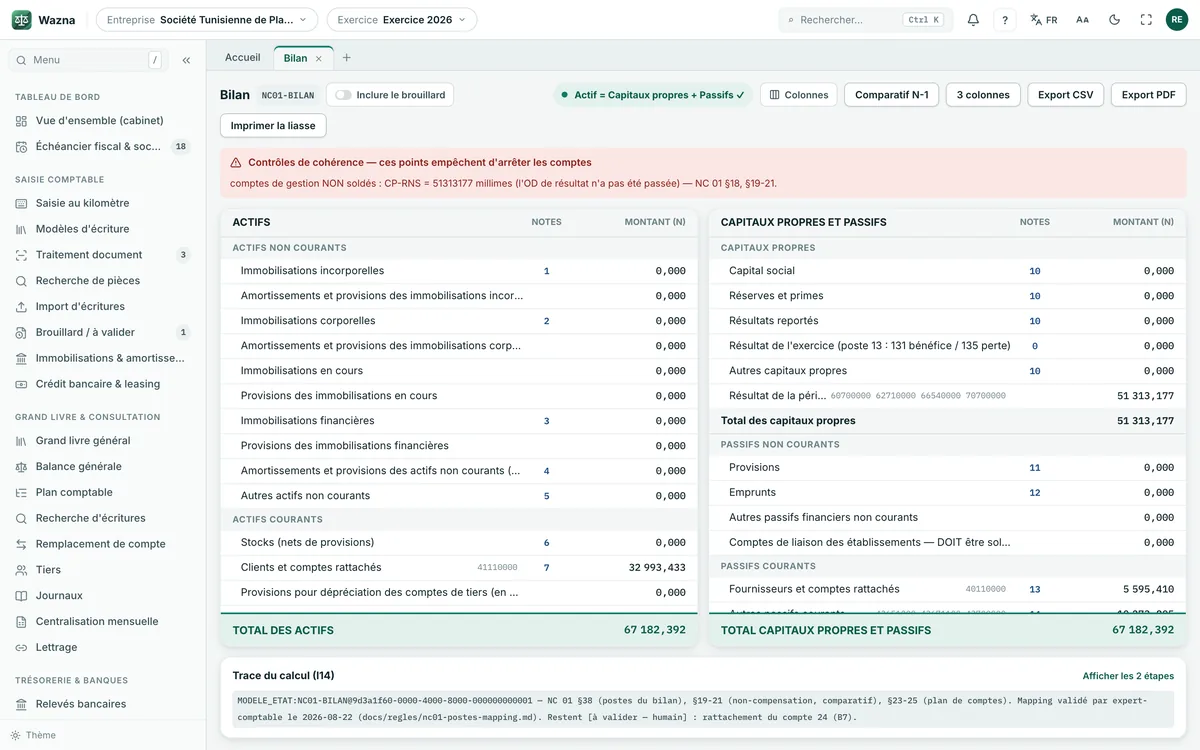Open the Entreprise selector dropdown
Image resolution: width=1200 pixels, height=750 pixels.
click(x=207, y=20)
